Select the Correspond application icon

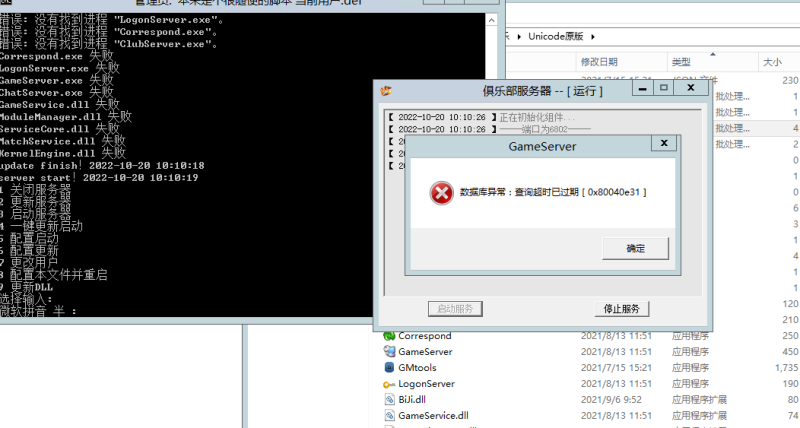389,336
